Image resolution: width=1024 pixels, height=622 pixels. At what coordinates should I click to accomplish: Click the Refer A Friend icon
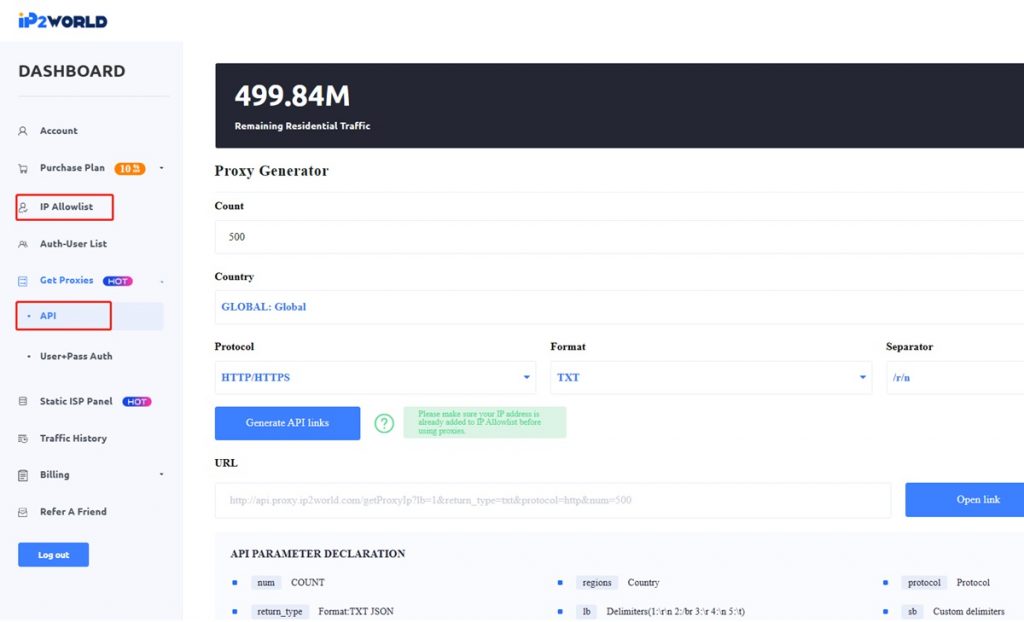[23, 512]
